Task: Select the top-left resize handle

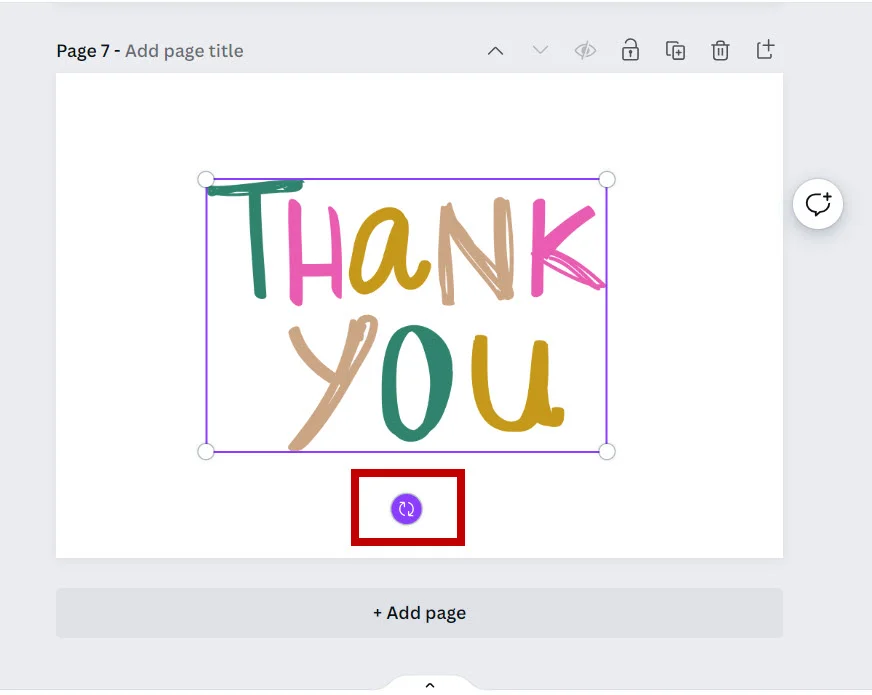Action: (x=206, y=180)
